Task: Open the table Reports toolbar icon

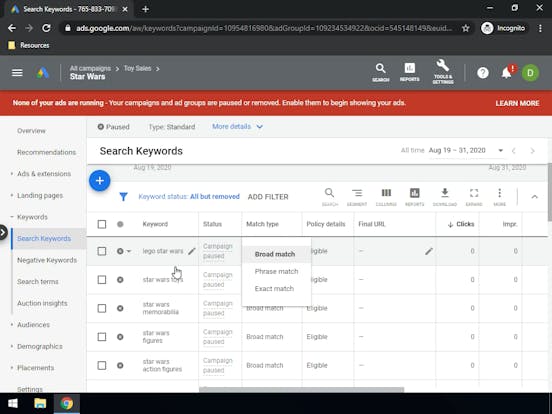Action: (x=414, y=197)
